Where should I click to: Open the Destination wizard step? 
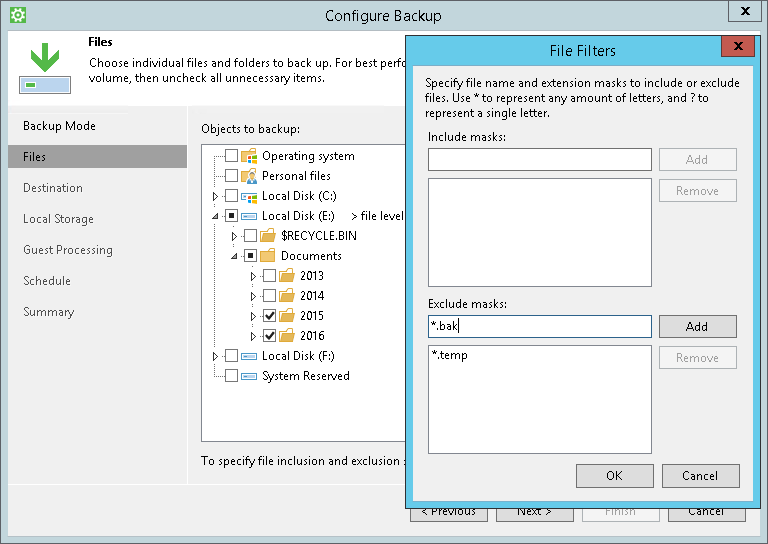pos(53,188)
